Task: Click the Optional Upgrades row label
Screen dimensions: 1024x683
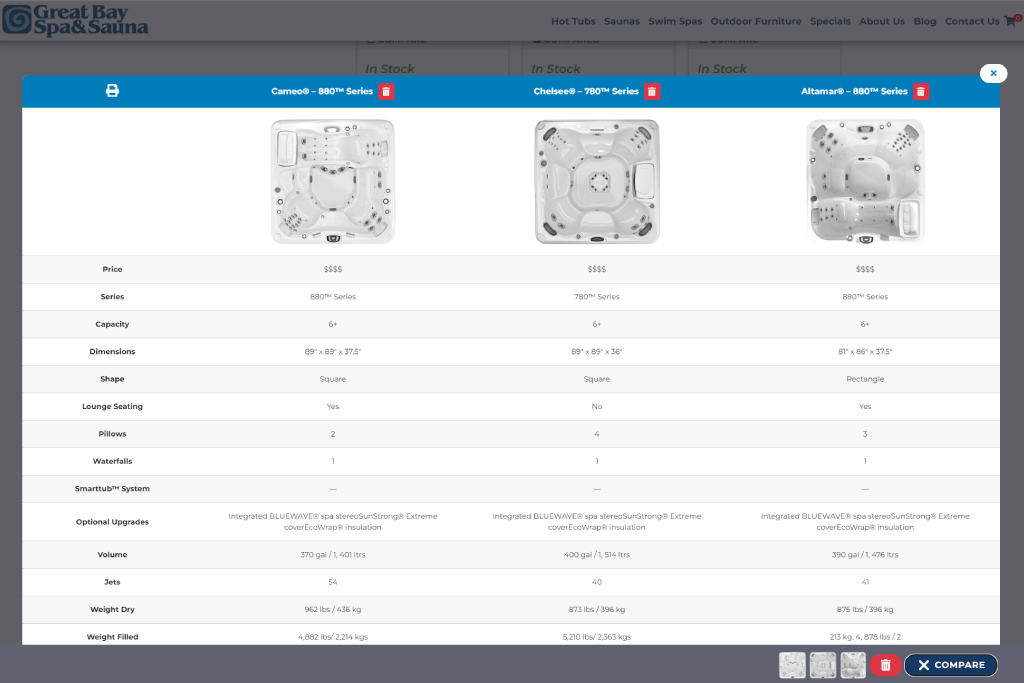Action: 112,522
